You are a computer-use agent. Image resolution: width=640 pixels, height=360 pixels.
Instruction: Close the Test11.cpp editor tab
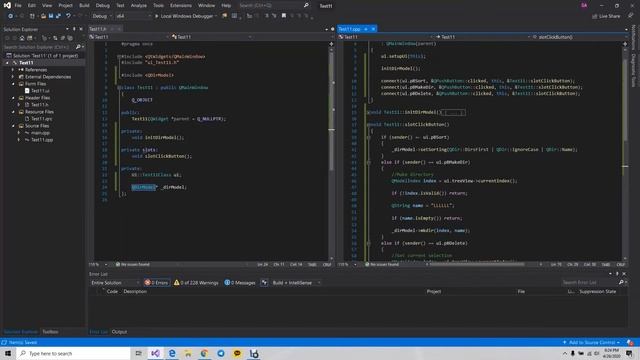(x=373, y=29)
